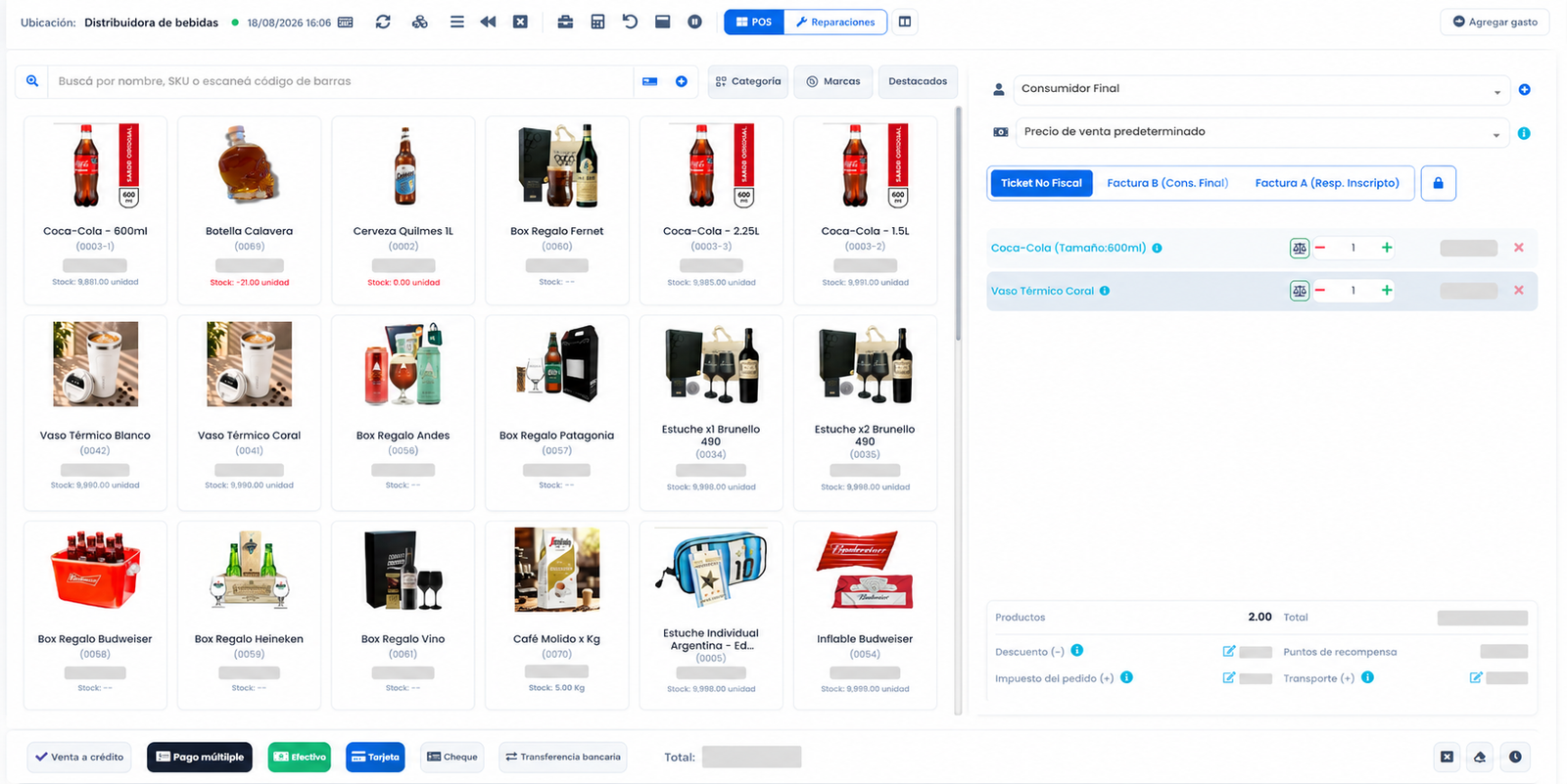
Task: Add a new customer with plus icon
Action: click(1524, 89)
